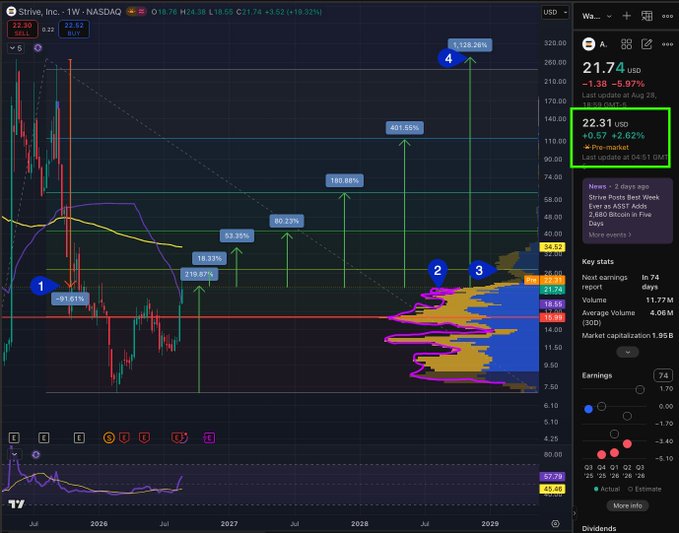Click the Strive logo in the details panel
Screen dimensions: 679x533
pos(588,44)
